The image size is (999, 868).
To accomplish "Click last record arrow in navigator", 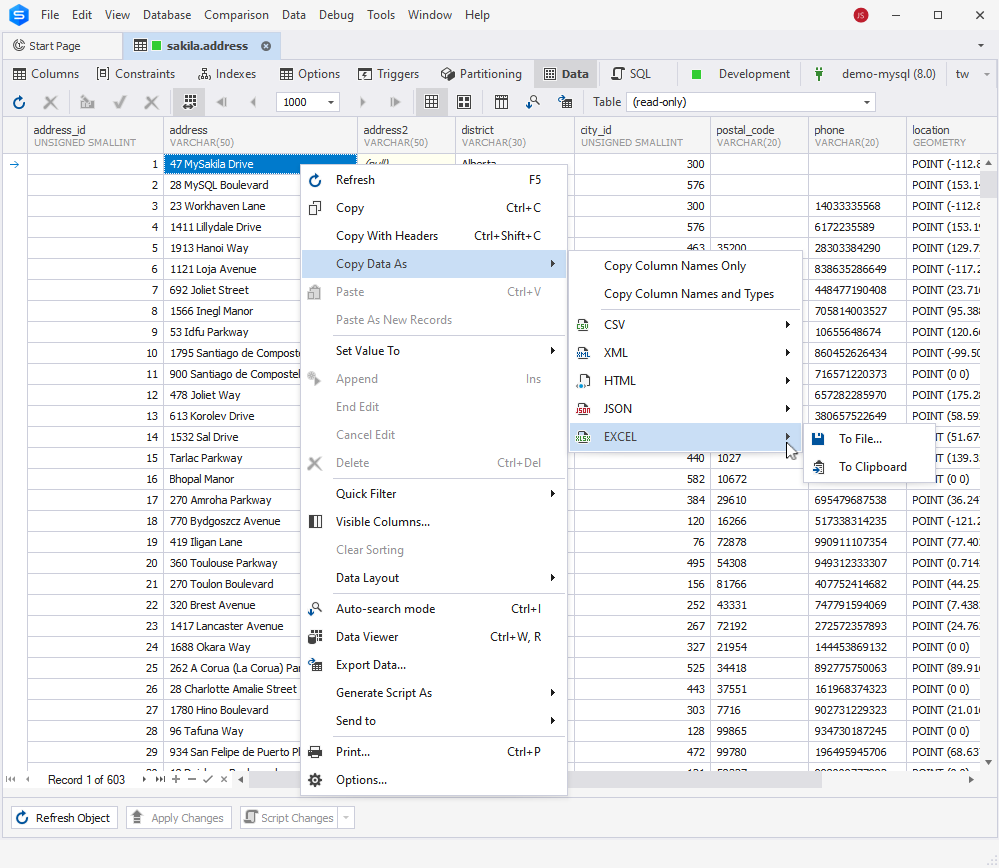I will point(160,779).
